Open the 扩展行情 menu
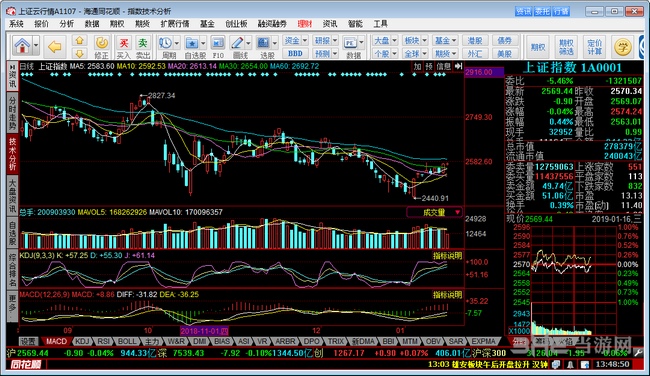Viewport: 650px width, 376px height. [175, 24]
